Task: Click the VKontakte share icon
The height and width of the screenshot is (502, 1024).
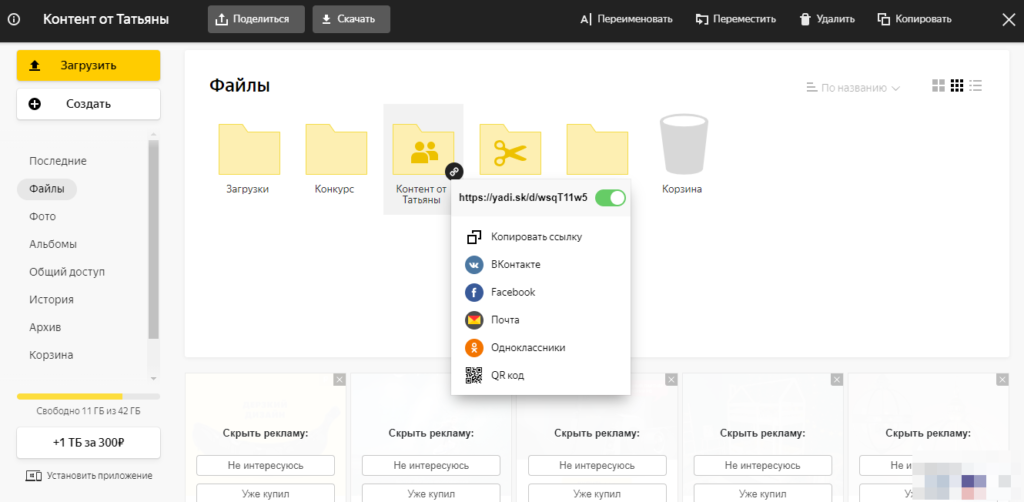Action: 474,265
